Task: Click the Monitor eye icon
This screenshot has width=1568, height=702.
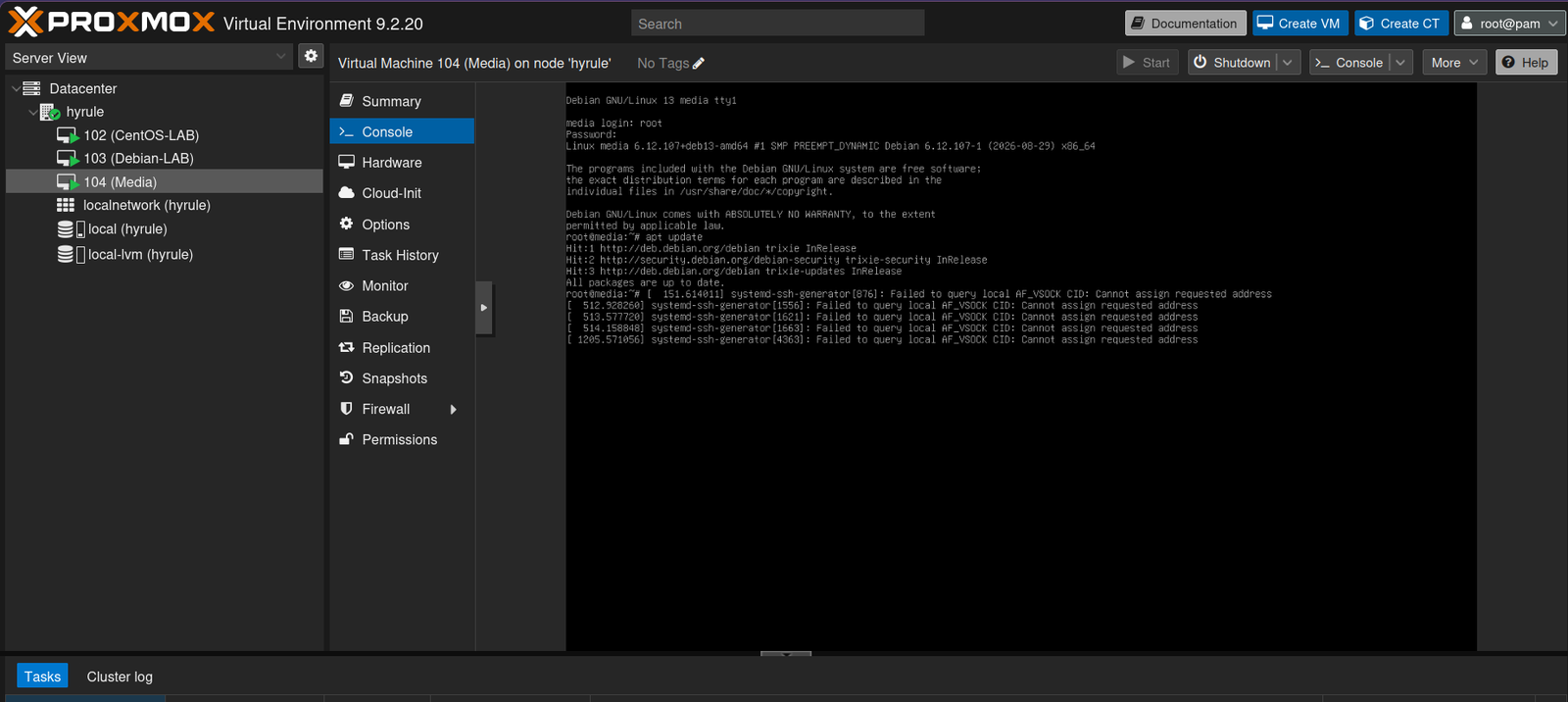Action: point(346,285)
